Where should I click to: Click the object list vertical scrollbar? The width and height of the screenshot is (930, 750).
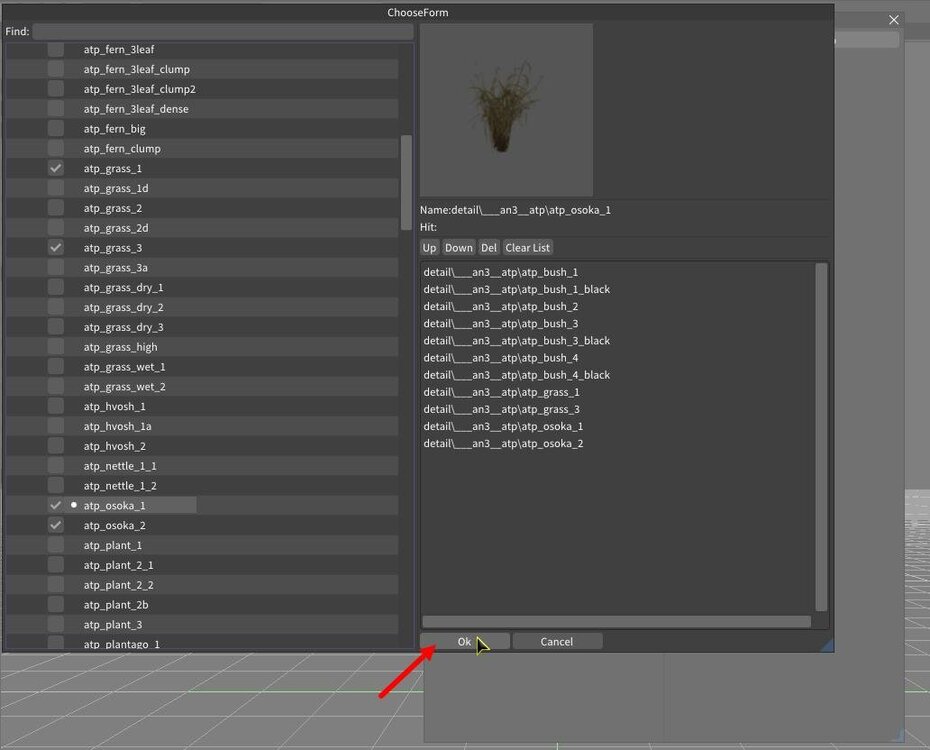click(406, 183)
